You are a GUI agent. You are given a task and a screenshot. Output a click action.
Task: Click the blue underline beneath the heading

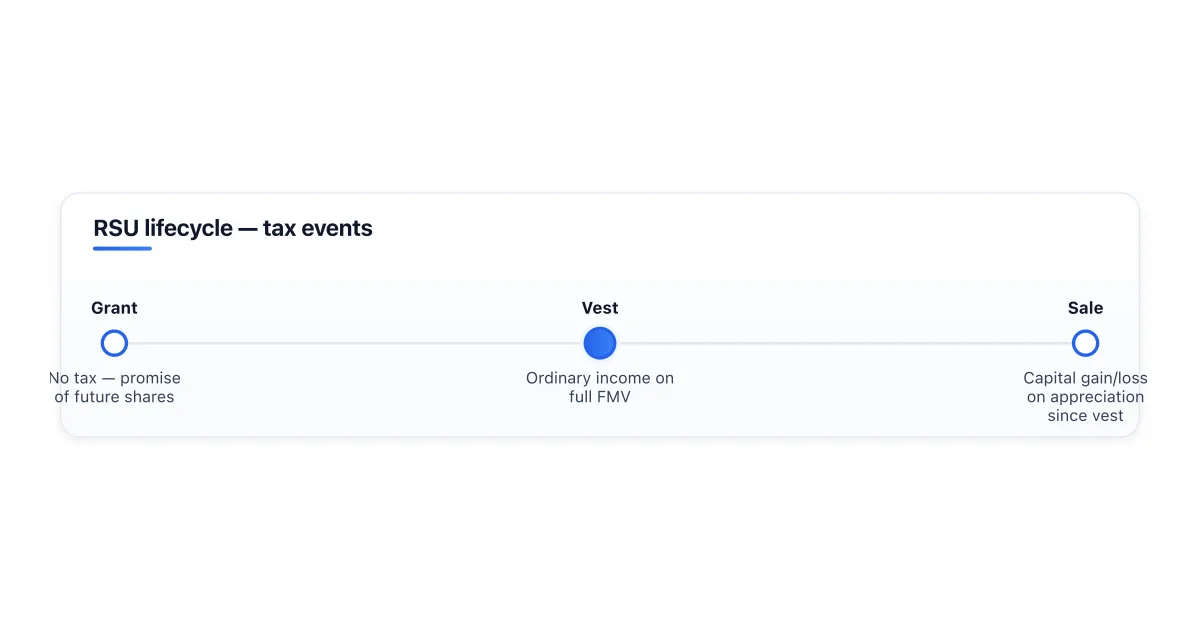click(x=122, y=248)
